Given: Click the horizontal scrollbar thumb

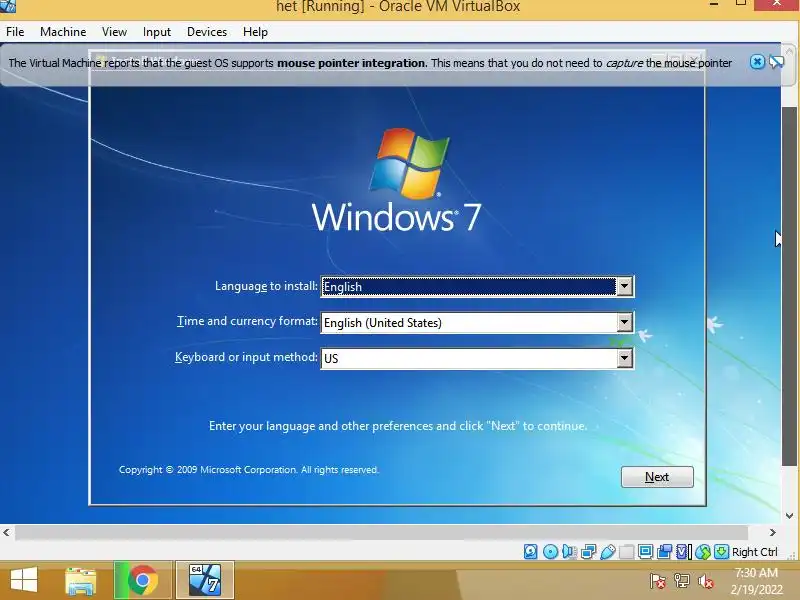Looking at the screenshot, I should tap(382, 532).
